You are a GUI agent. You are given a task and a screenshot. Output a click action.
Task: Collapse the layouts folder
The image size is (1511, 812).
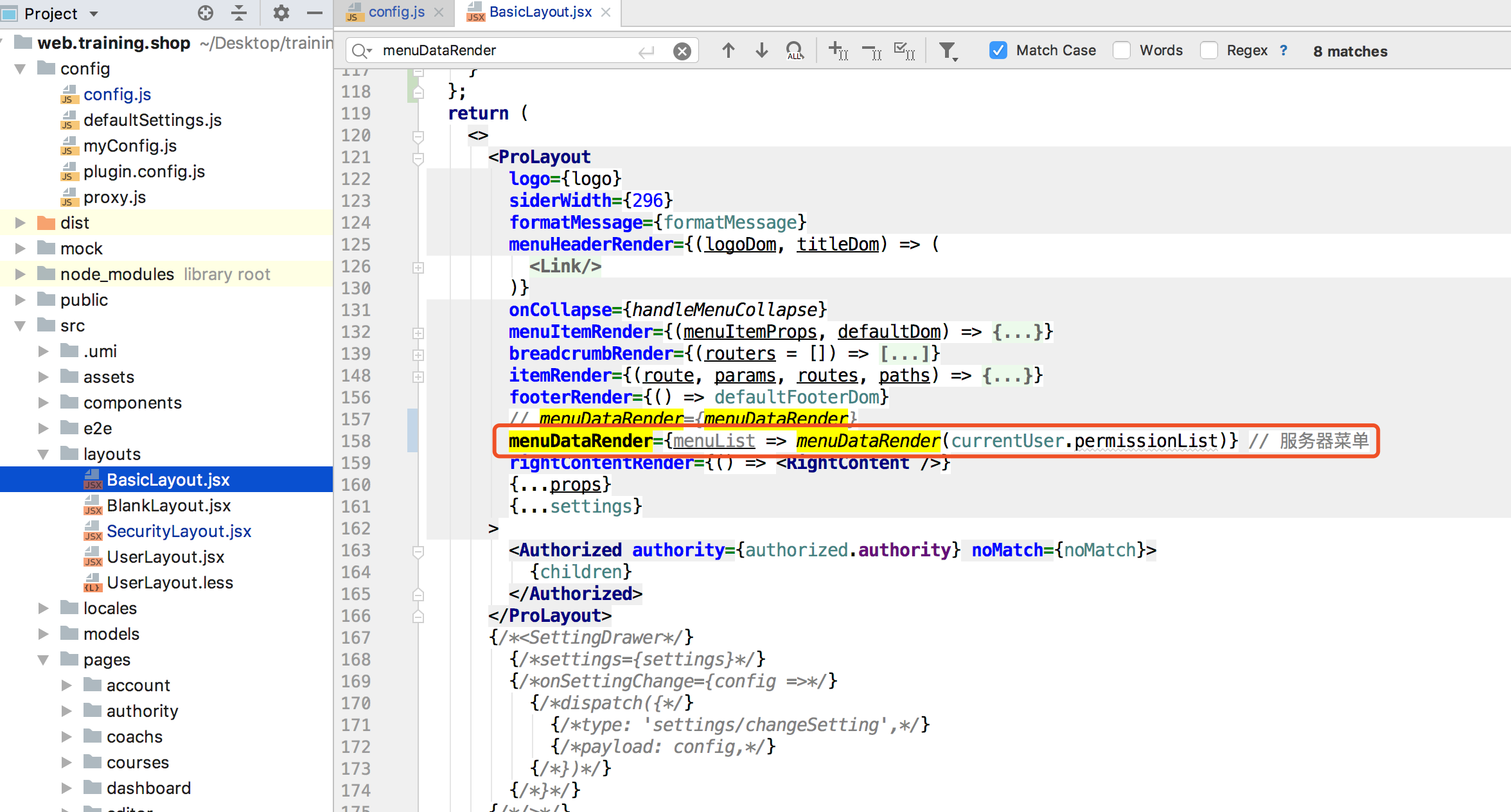[x=43, y=454]
